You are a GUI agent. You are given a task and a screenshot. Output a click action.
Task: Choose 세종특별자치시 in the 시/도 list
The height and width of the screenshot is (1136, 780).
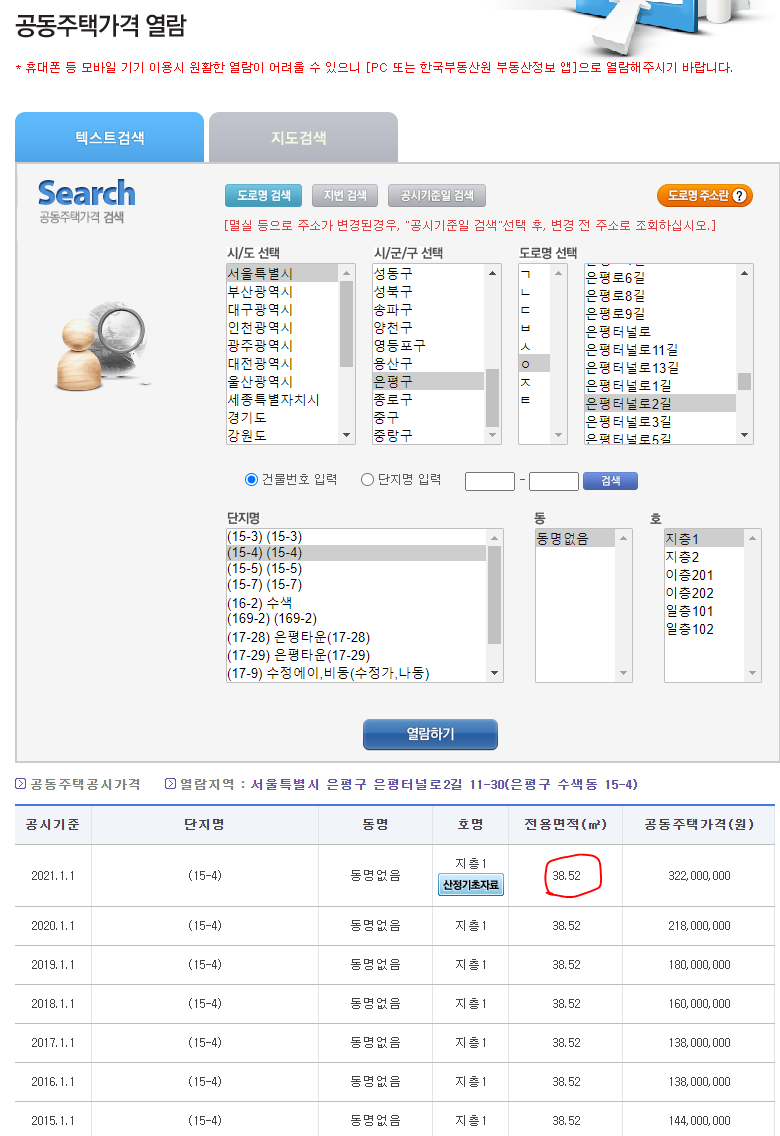click(x=282, y=400)
